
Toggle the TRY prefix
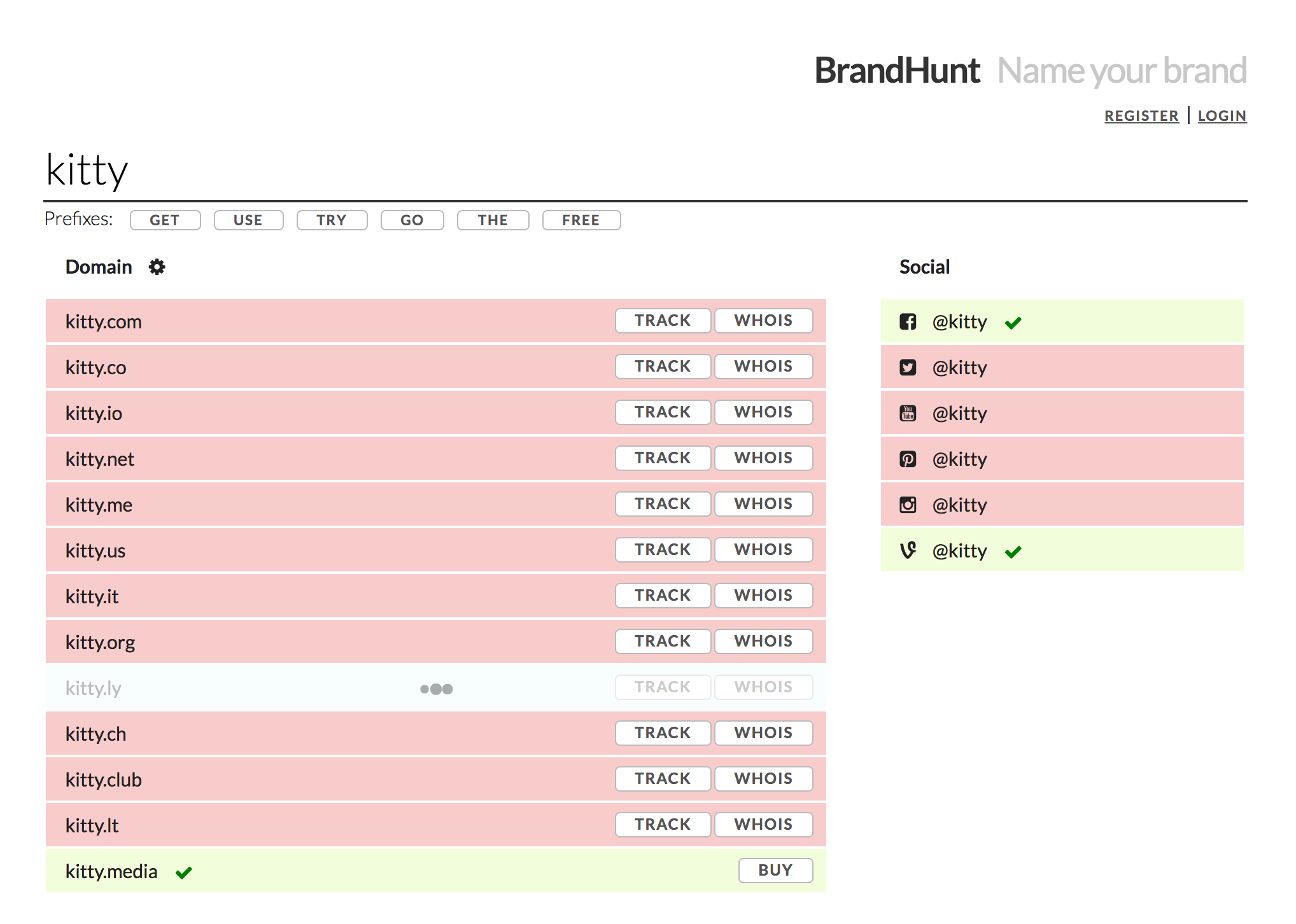[332, 220]
